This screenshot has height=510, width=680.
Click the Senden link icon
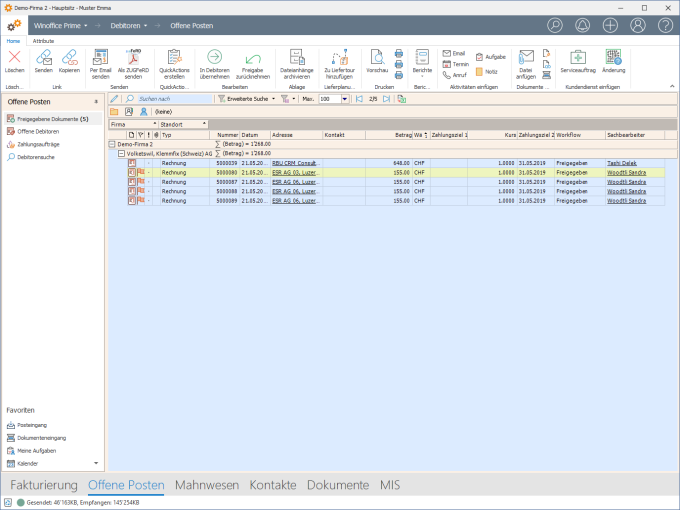43,57
